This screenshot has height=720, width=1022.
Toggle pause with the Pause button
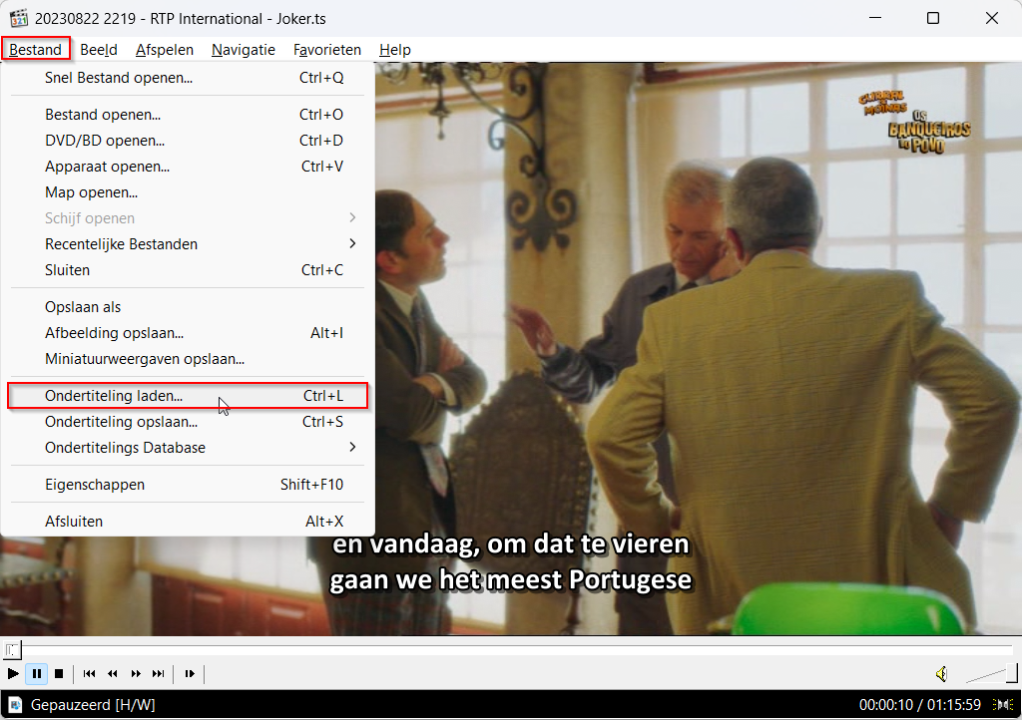click(37, 674)
